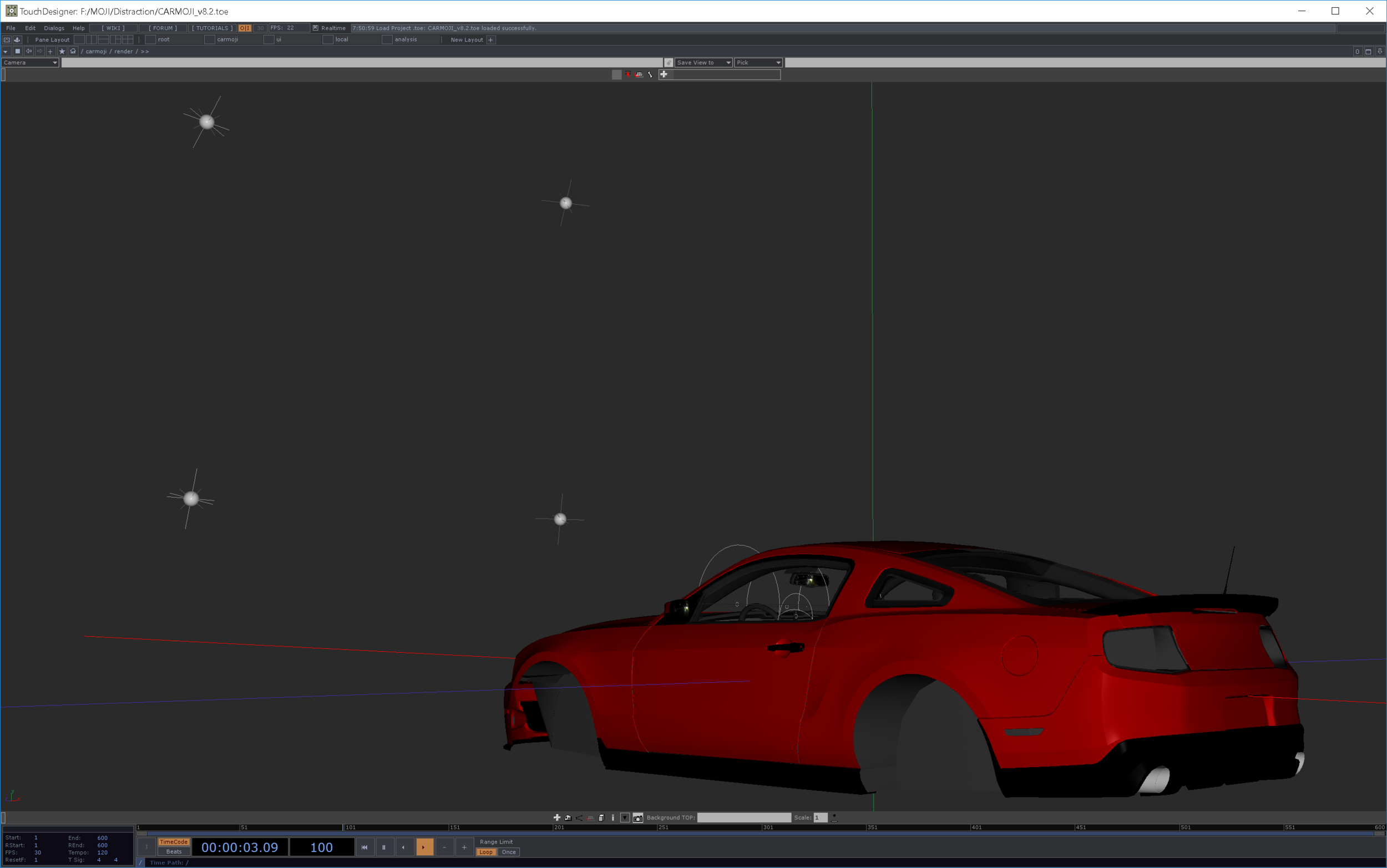This screenshot has width=1387, height=868.
Task: Click the snapshot camera icon in the viewer toolbar
Action: [x=637, y=818]
